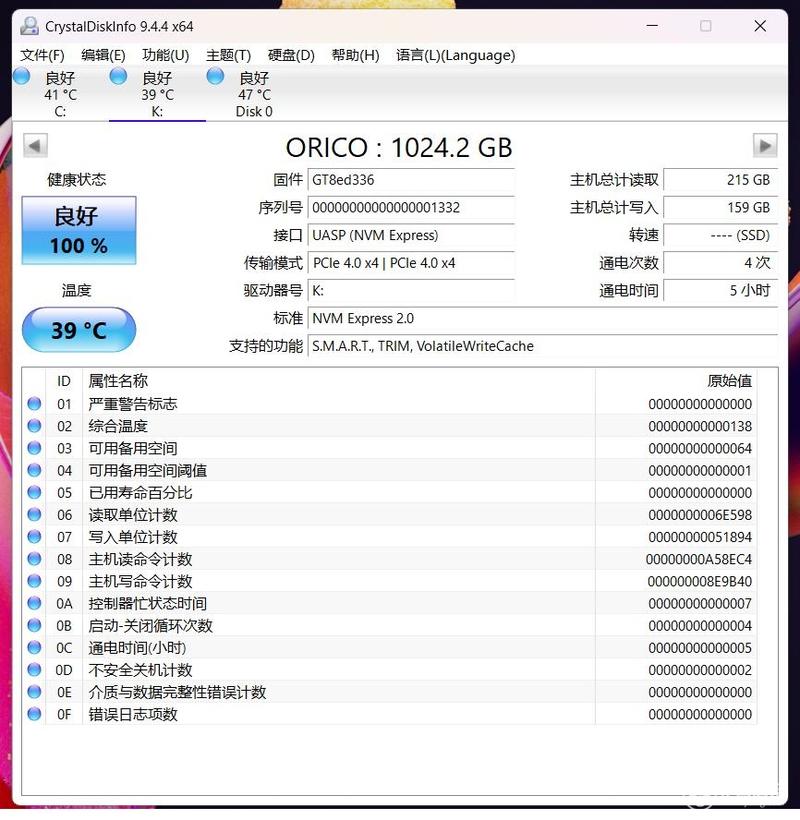Click the ID column header
Viewport: 800px width, 820px height.
coord(64,381)
